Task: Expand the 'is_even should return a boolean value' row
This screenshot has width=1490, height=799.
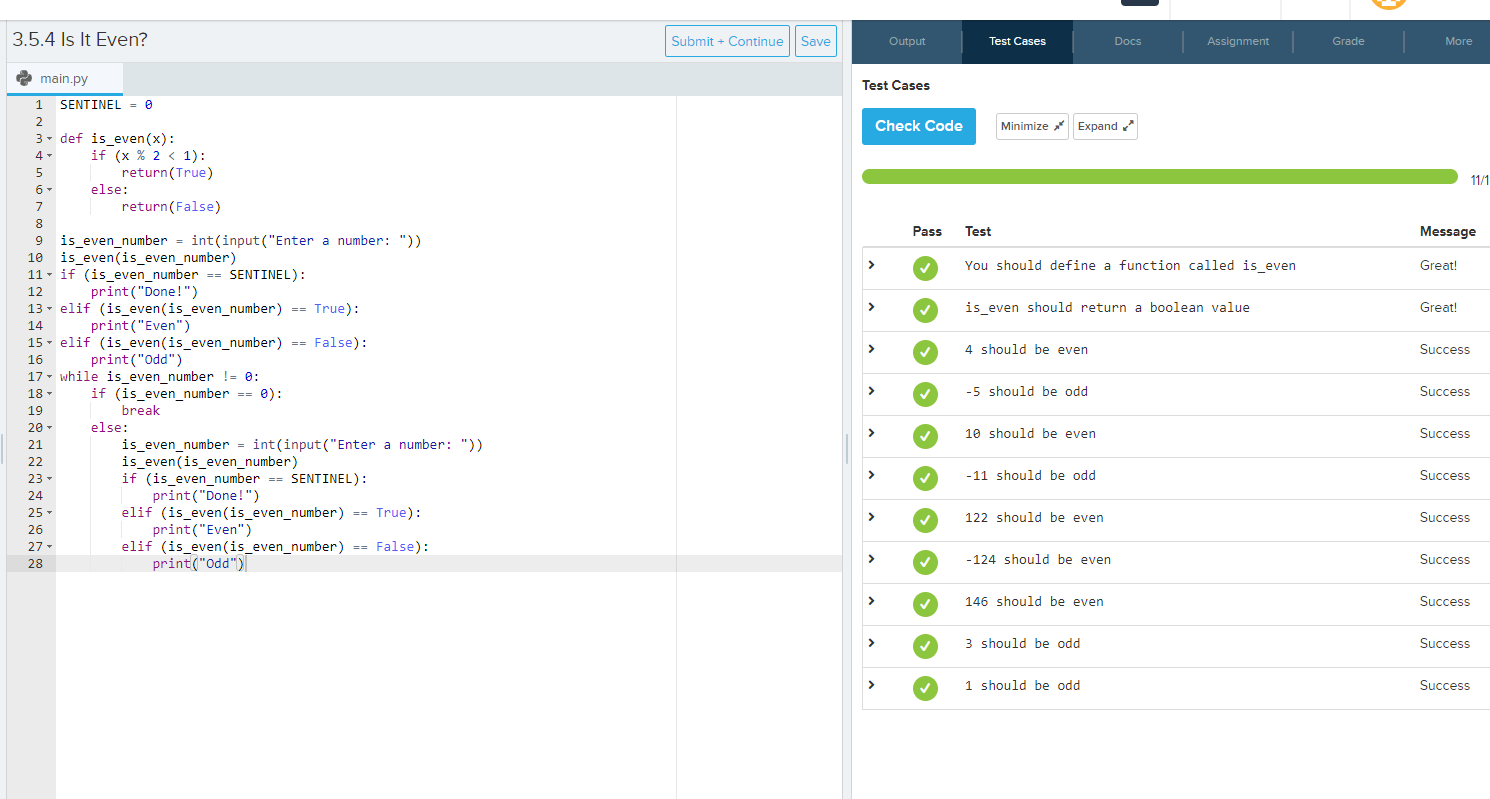Action: (871, 307)
